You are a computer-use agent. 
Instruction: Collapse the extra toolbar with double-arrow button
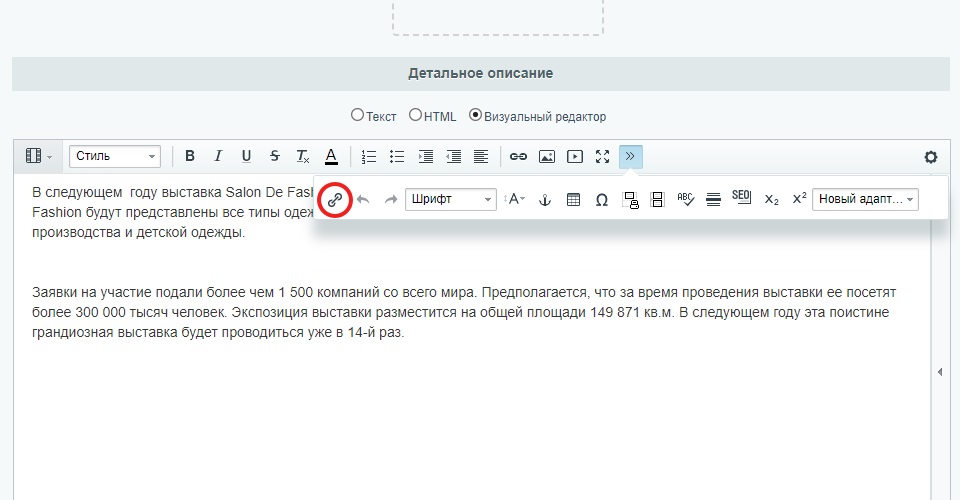pyautogui.click(x=630, y=157)
